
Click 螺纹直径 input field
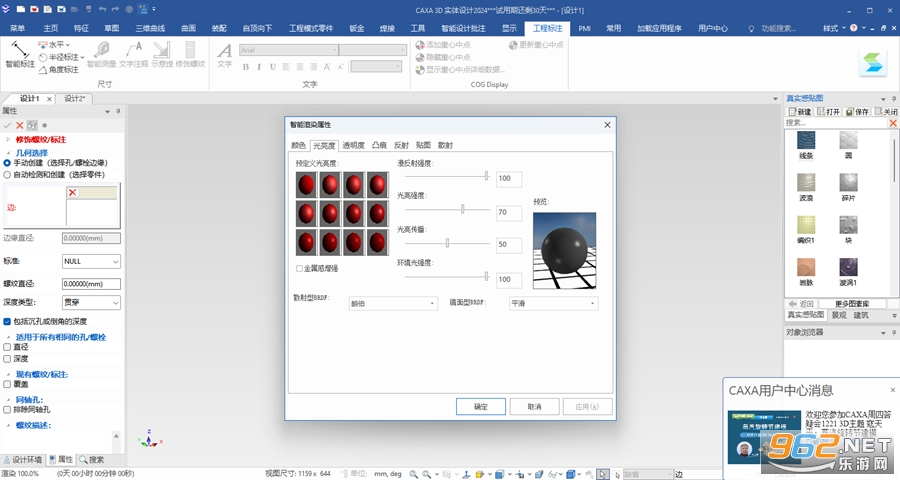click(91, 284)
